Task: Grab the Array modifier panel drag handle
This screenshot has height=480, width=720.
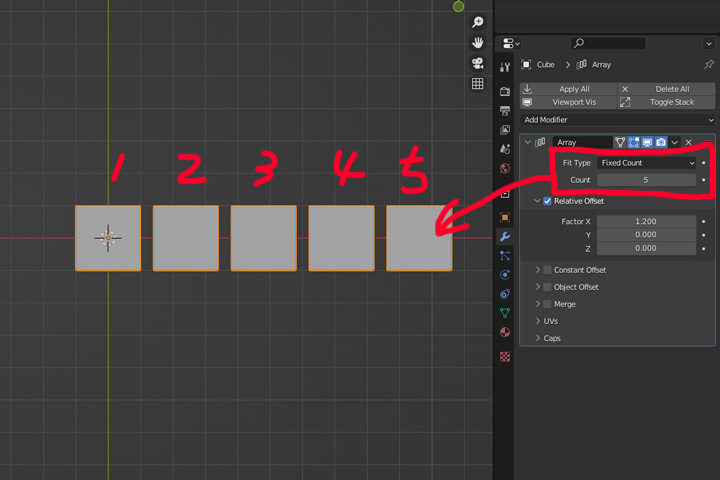Action: 707,141
